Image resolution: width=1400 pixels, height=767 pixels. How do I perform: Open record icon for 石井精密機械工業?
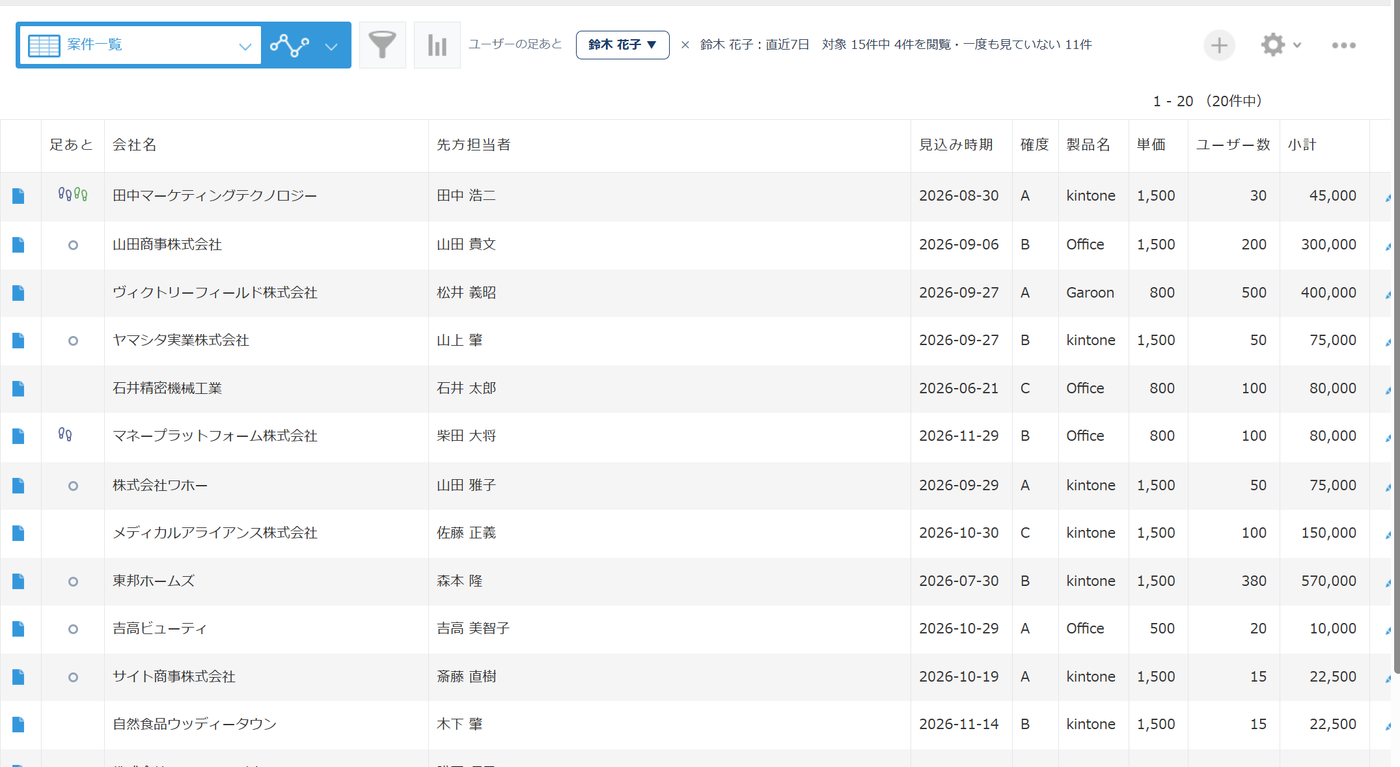pyautogui.click(x=18, y=388)
